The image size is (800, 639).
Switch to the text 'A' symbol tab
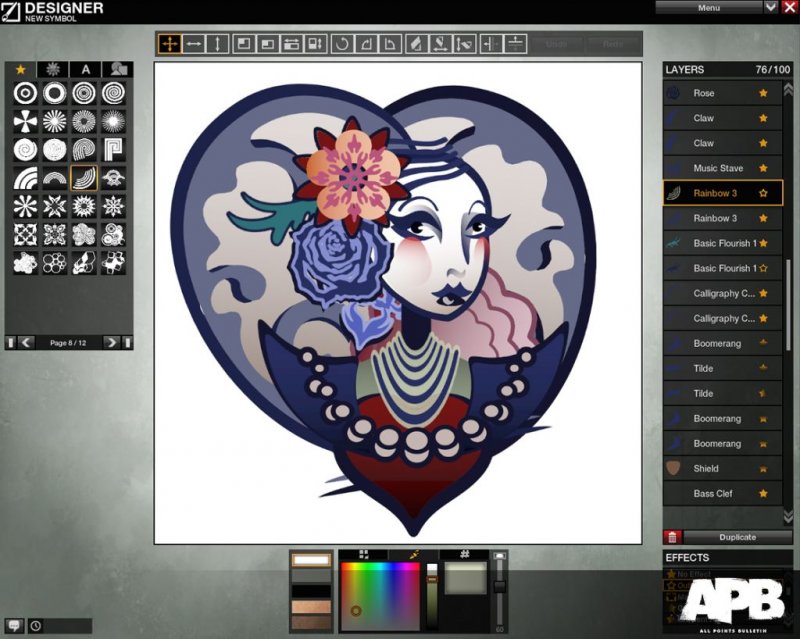[86, 69]
